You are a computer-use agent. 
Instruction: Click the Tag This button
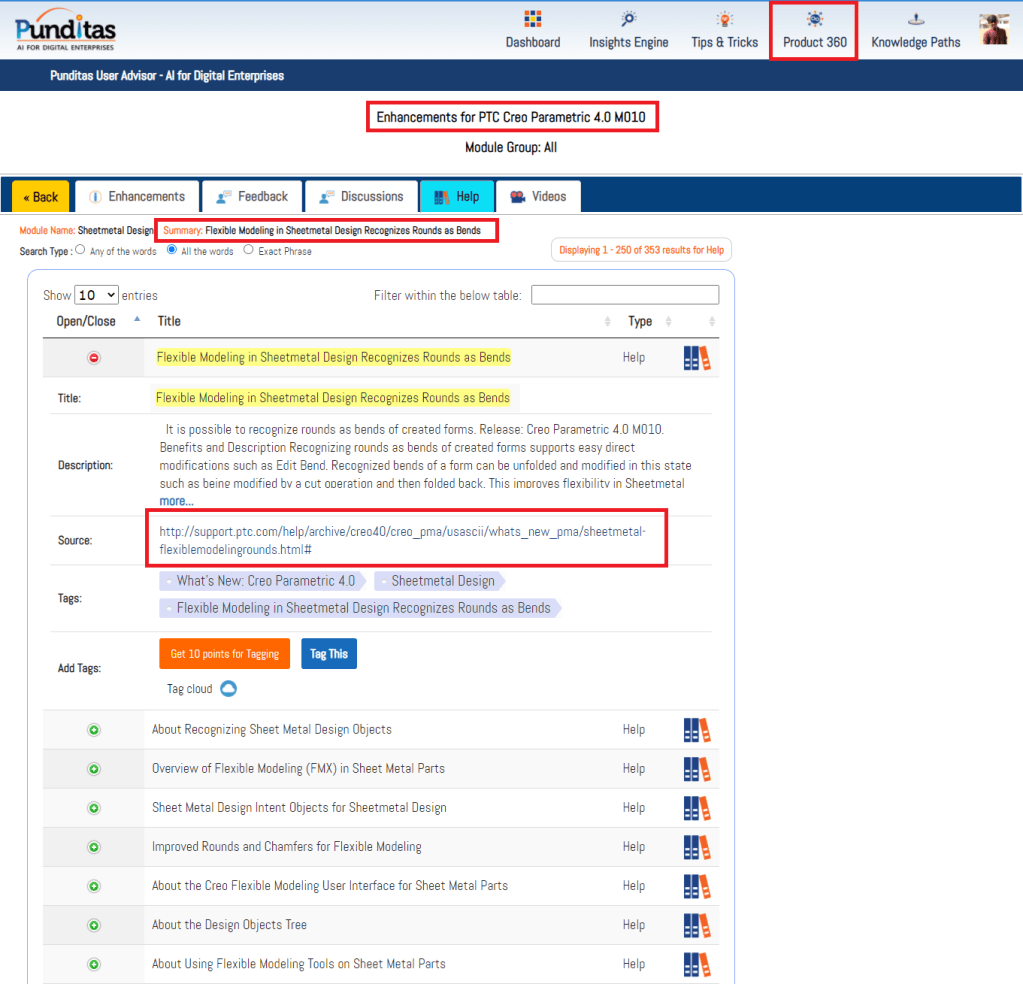pos(328,654)
